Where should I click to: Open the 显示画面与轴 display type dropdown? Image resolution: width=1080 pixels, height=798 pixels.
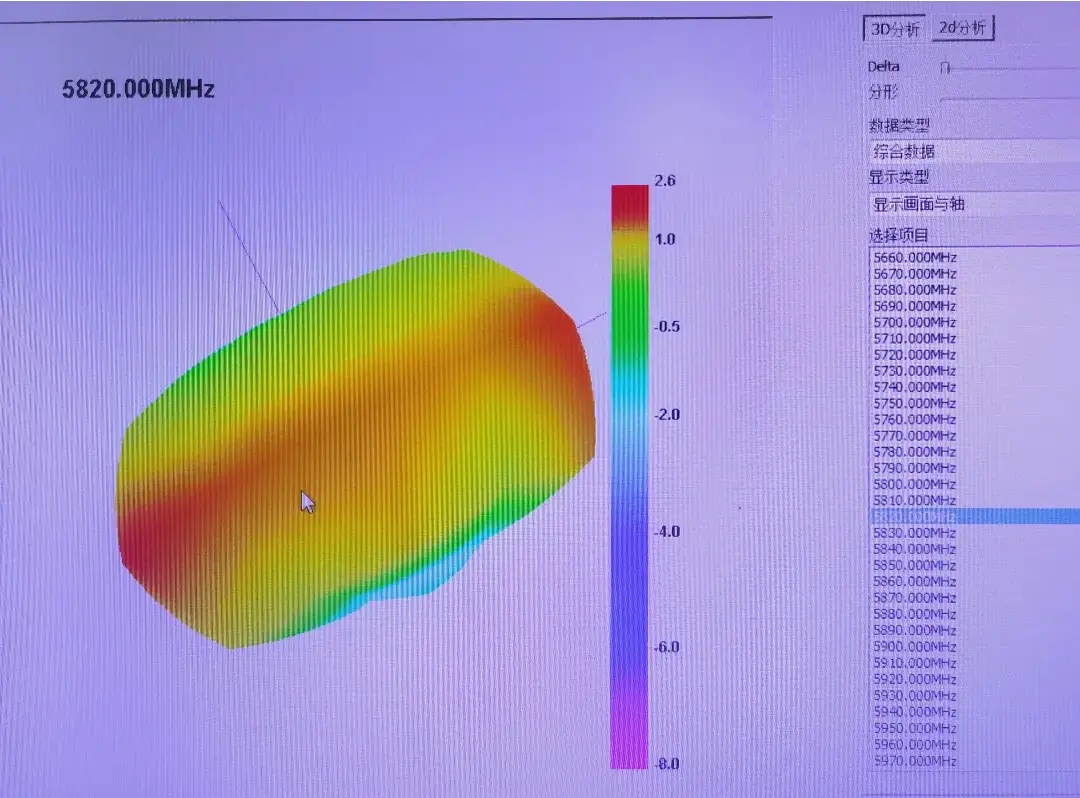point(974,204)
